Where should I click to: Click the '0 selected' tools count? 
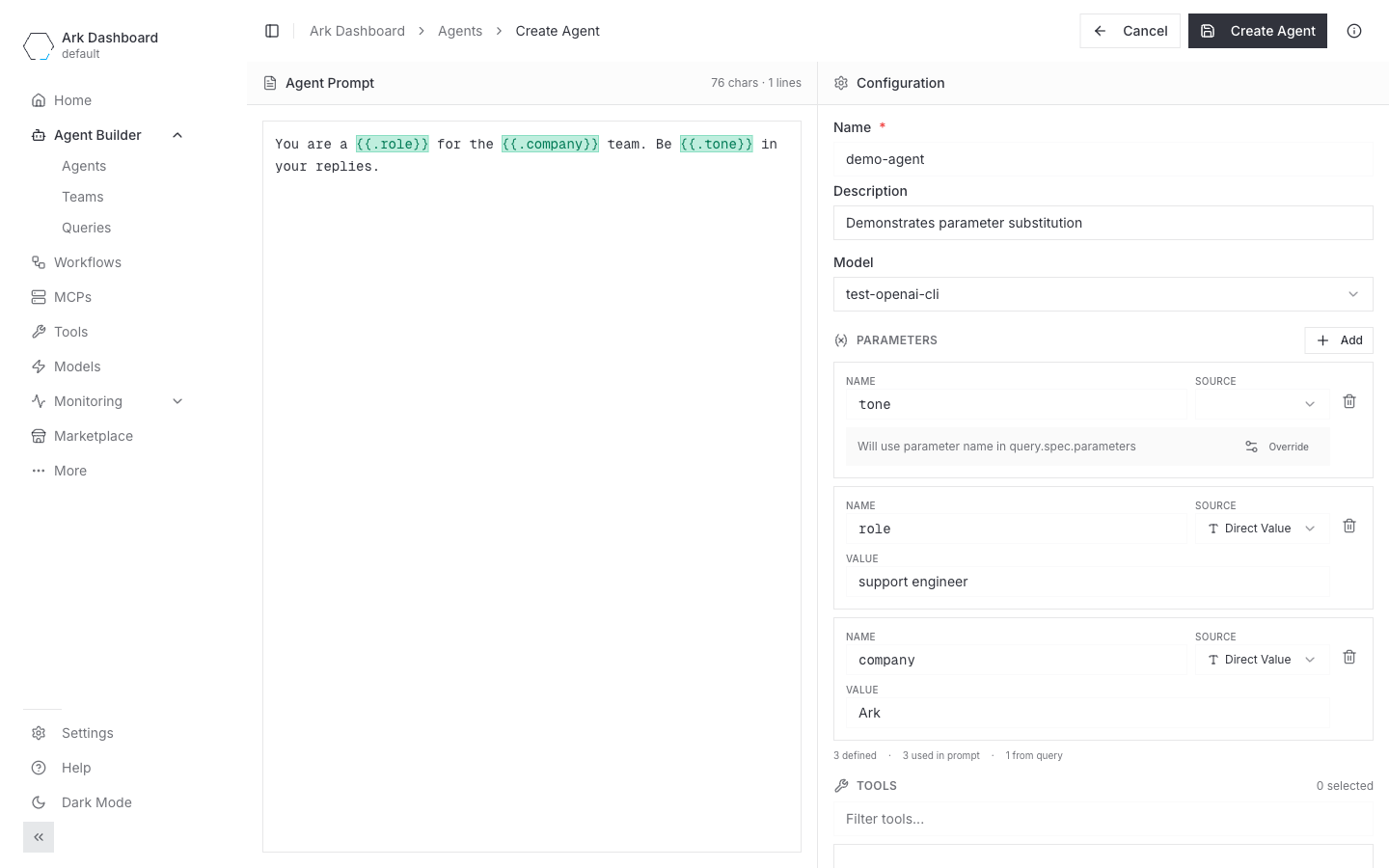(x=1345, y=786)
